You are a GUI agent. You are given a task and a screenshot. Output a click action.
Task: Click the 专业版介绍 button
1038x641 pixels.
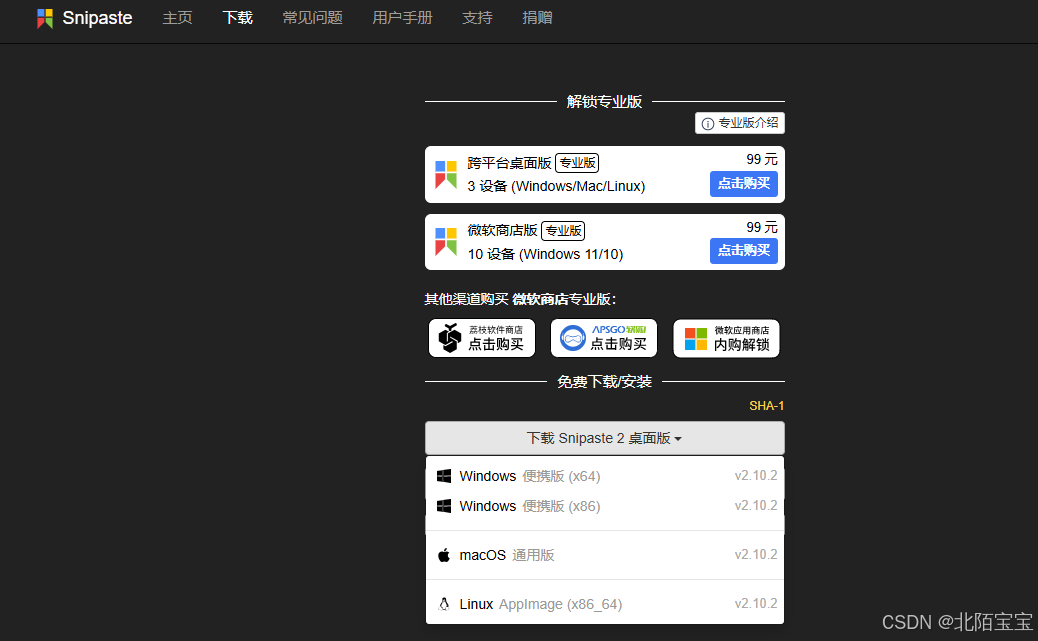tap(739, 123)
